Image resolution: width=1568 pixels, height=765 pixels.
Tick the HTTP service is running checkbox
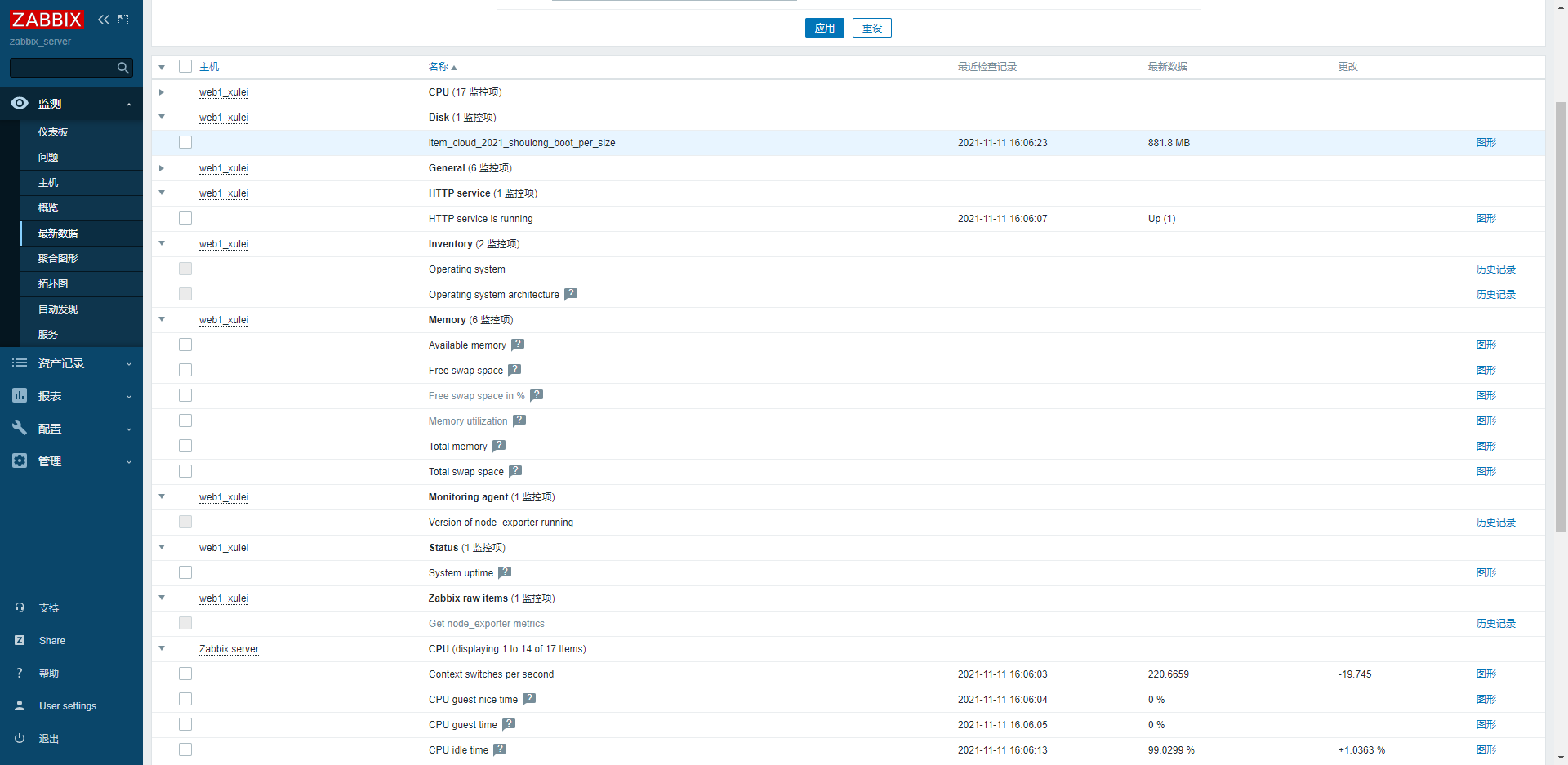click(x=185, y=219)
